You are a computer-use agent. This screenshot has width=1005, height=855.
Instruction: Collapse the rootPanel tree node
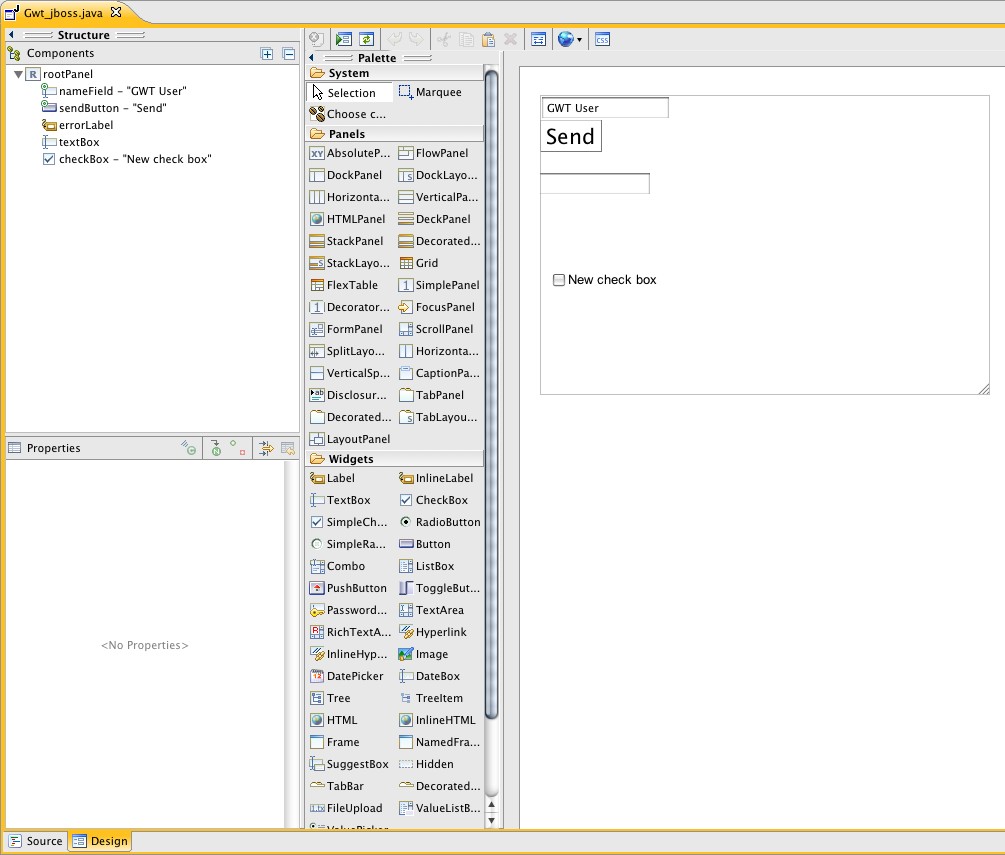pyautogui.click(x=19, y=74)
